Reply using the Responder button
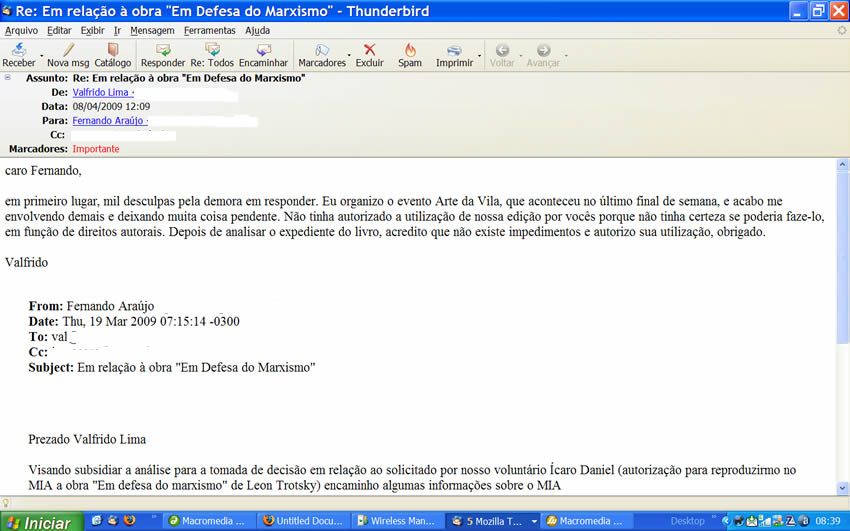Screen dimensions: 850x531 163,51
